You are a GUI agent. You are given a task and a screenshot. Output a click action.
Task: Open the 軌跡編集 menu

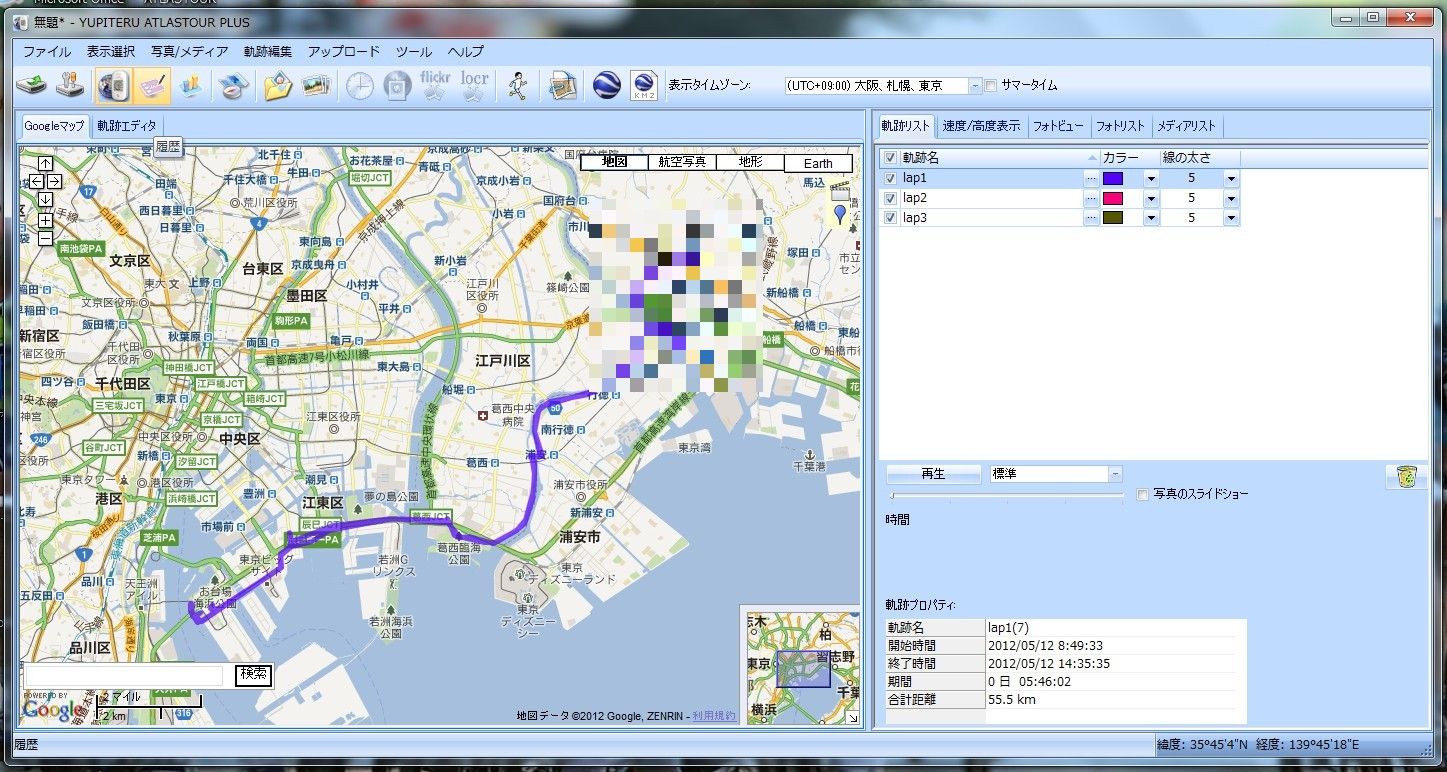point(268,52)
